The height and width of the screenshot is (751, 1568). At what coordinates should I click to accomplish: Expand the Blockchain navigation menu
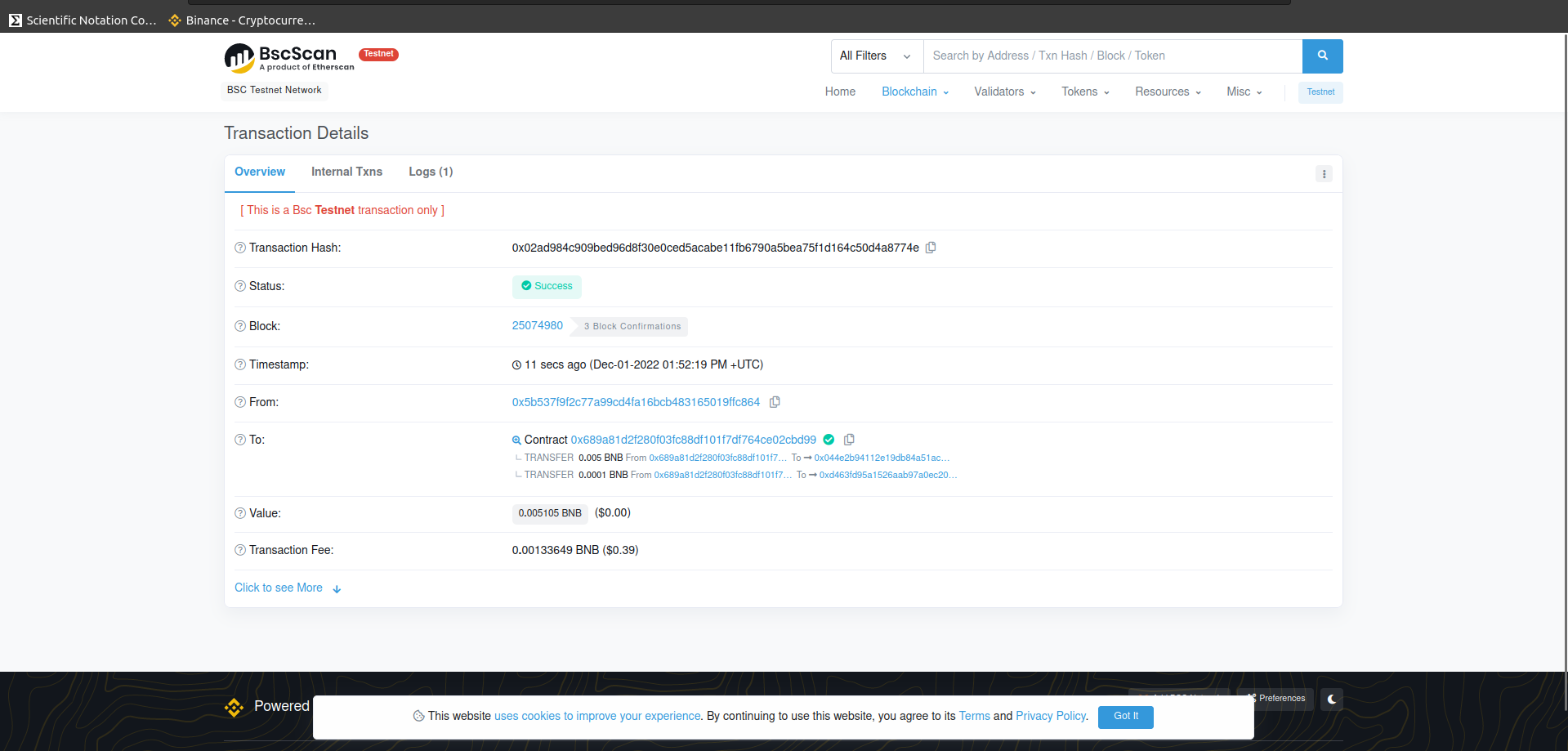click(914, 92)
